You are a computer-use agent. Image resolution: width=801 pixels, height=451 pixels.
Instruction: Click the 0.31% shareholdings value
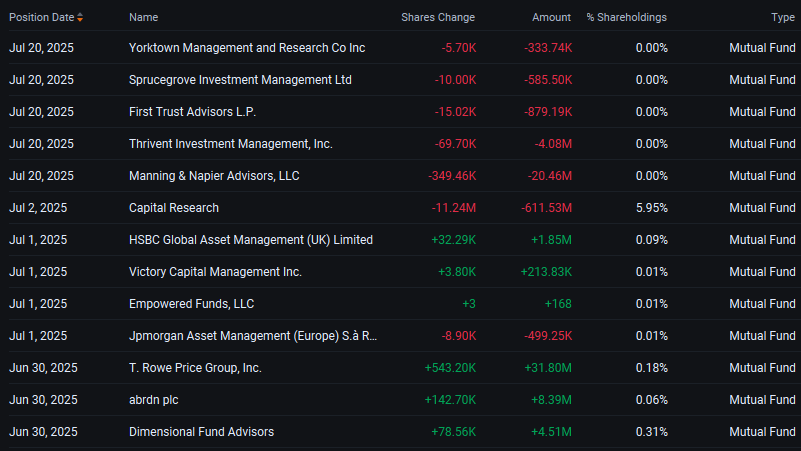point(652,432)
